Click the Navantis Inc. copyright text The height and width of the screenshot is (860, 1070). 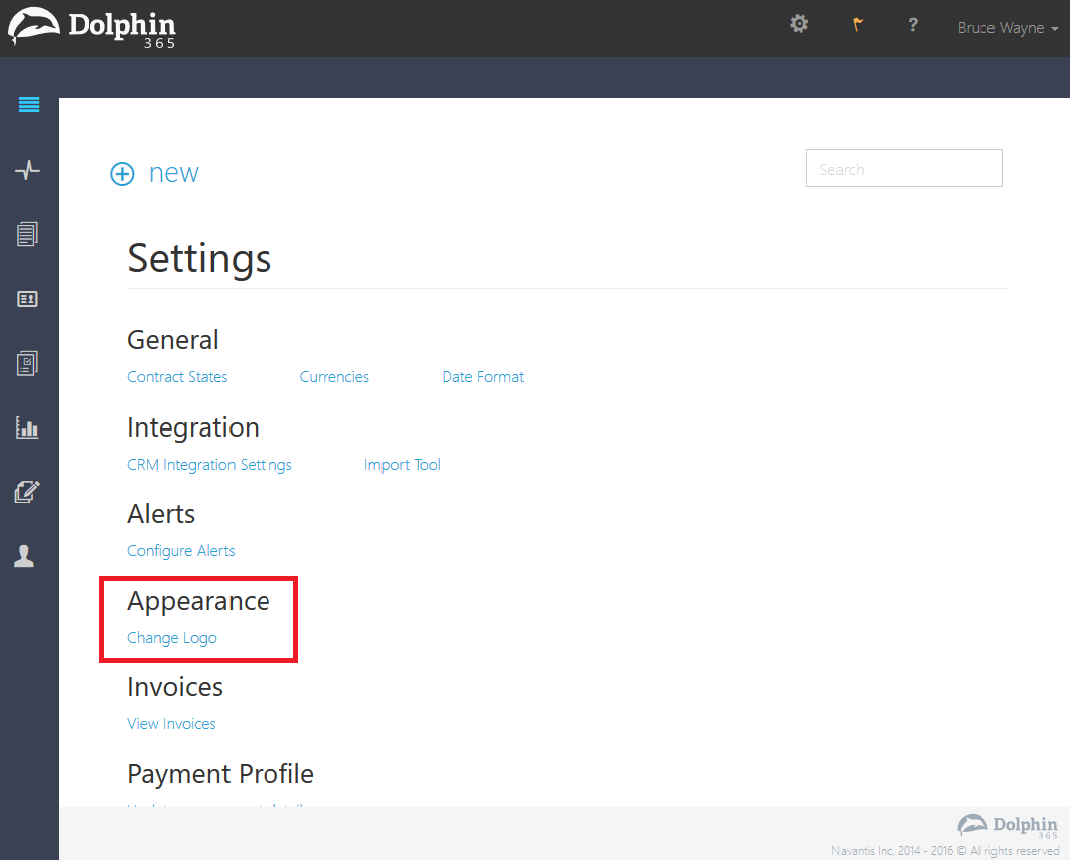[944, 850]
